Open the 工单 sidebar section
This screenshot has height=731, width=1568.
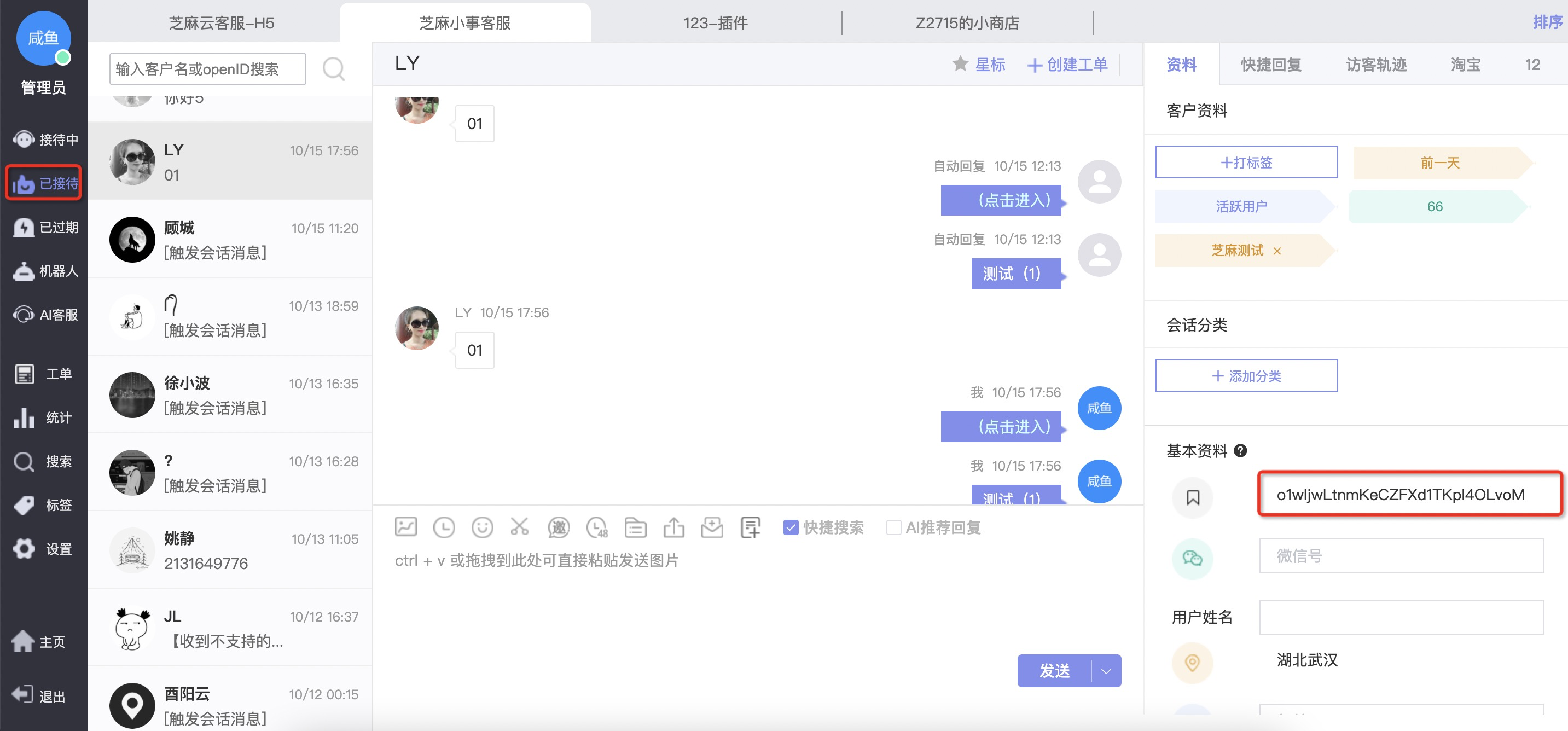(x=44, y=374)
